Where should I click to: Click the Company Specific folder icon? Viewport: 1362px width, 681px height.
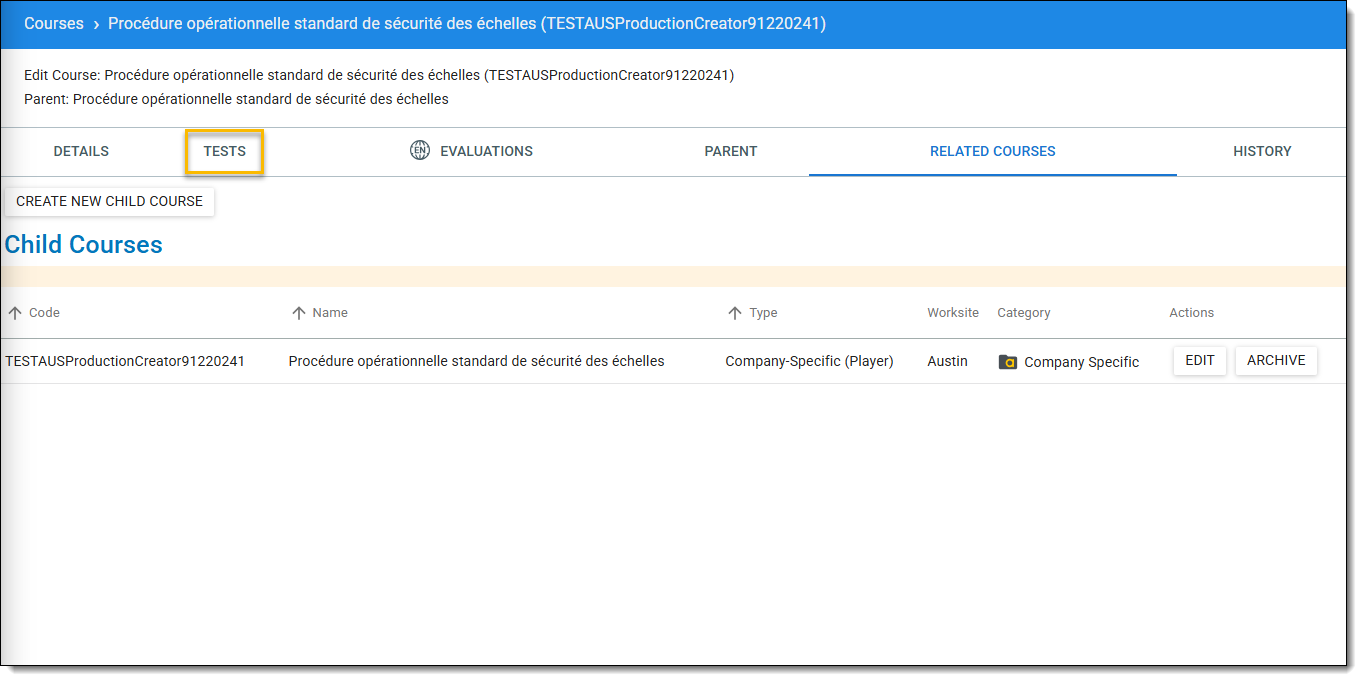(1007, 362)
